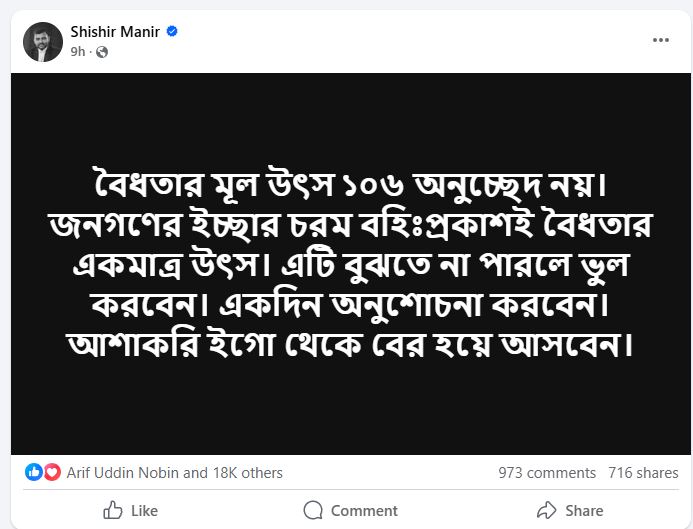Open the post options three-dot menu
This screenshot has height=529, width=693.
coord(661,40)
